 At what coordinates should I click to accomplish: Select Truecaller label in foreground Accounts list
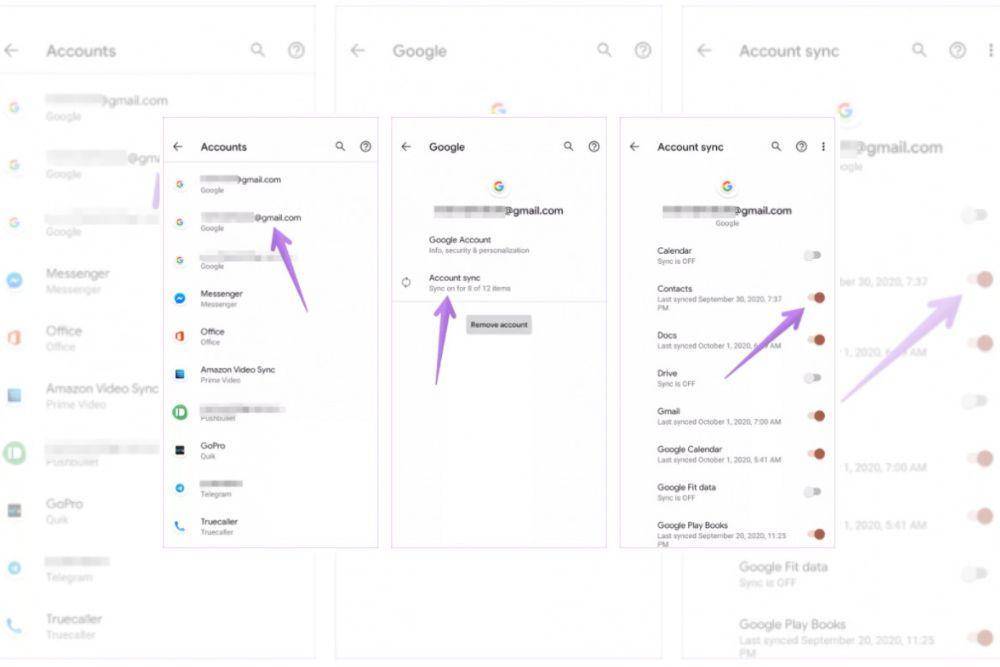[x=219, y=522]
